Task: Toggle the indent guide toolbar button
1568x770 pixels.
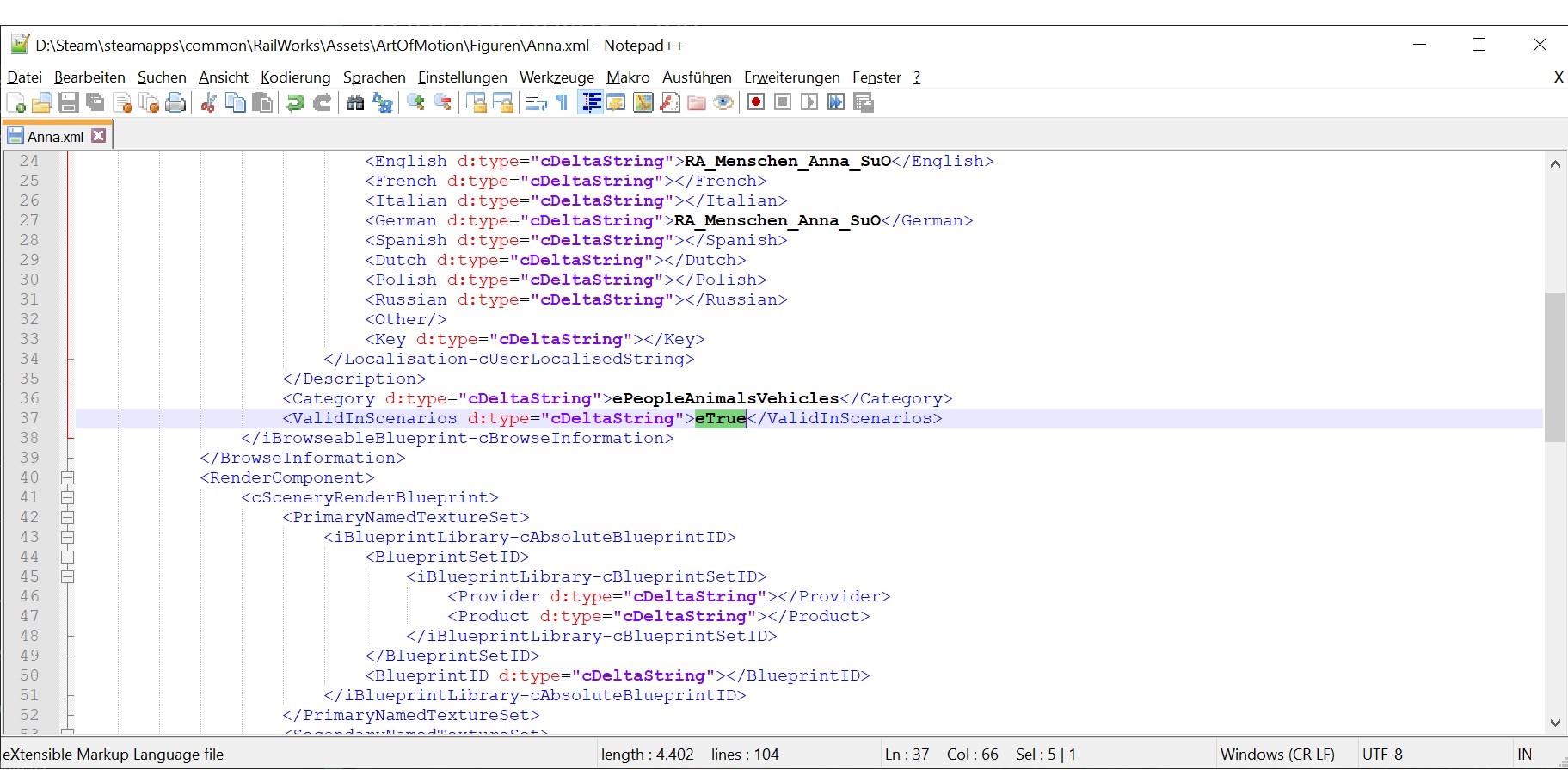Action: click(591, 103)
